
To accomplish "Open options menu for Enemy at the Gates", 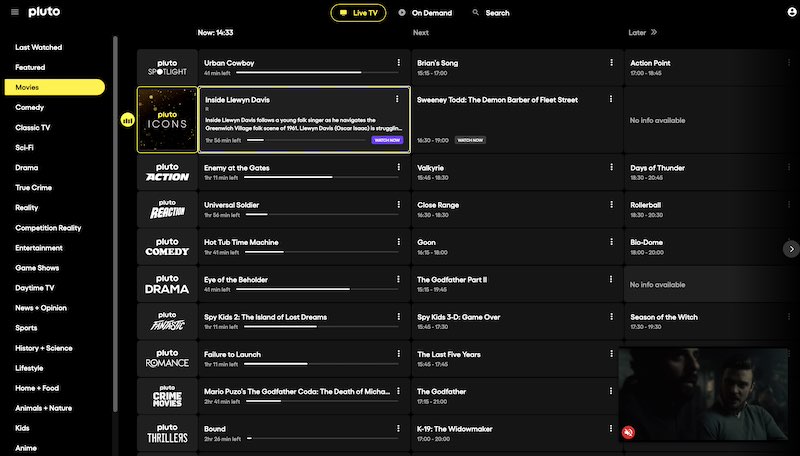I will coord(398,167).
